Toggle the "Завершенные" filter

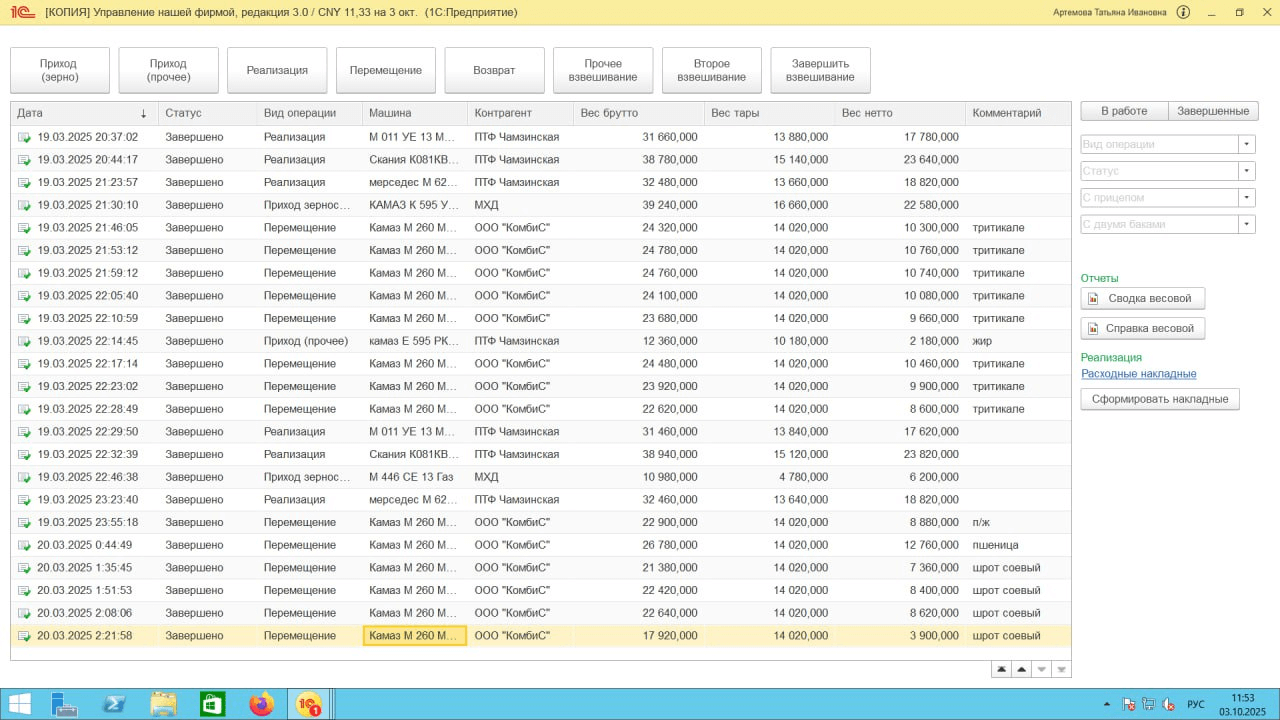point(1213,111)
